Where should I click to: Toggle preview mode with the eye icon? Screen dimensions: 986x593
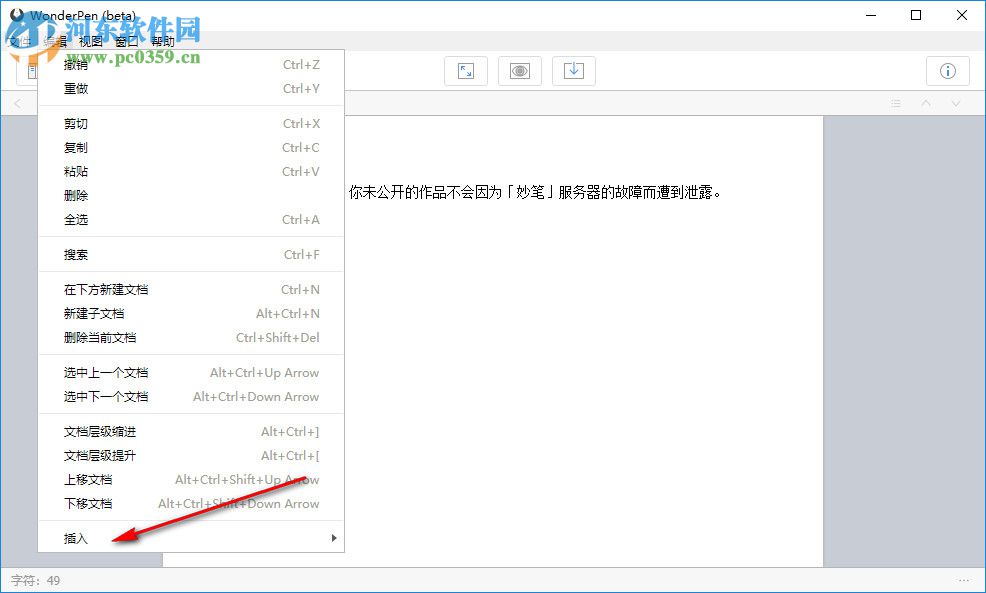[520, 70]
